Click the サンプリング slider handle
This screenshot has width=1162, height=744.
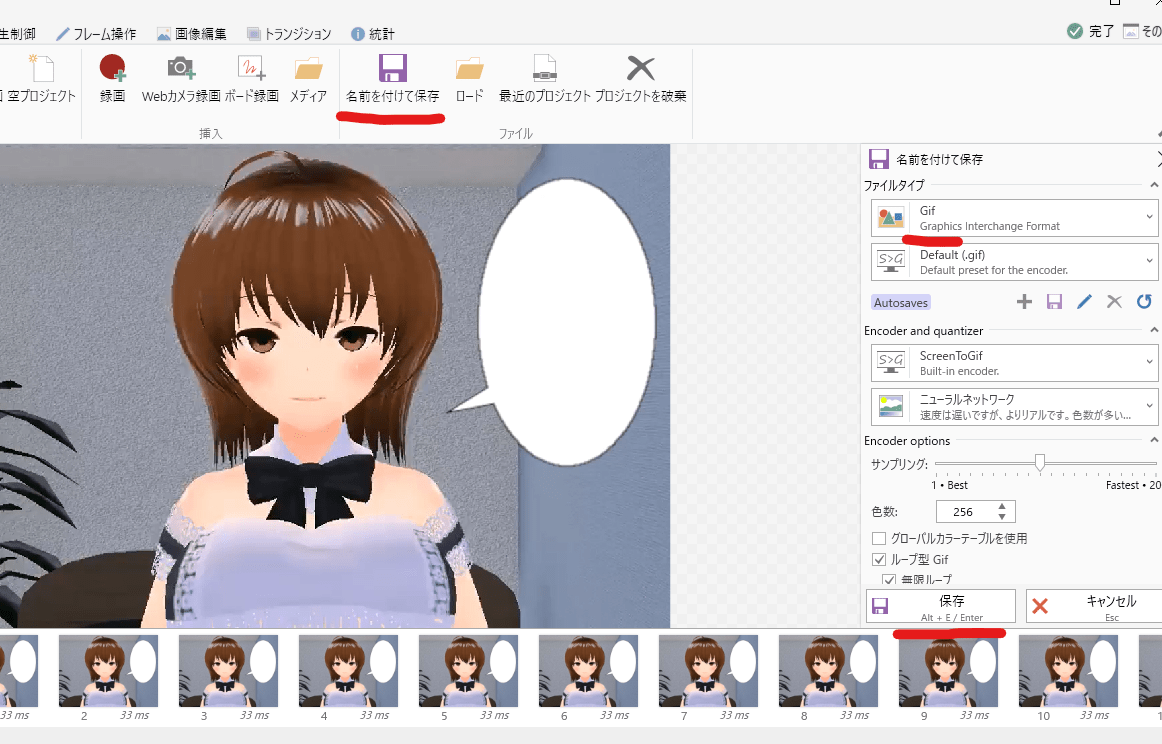pos(1040,462)
